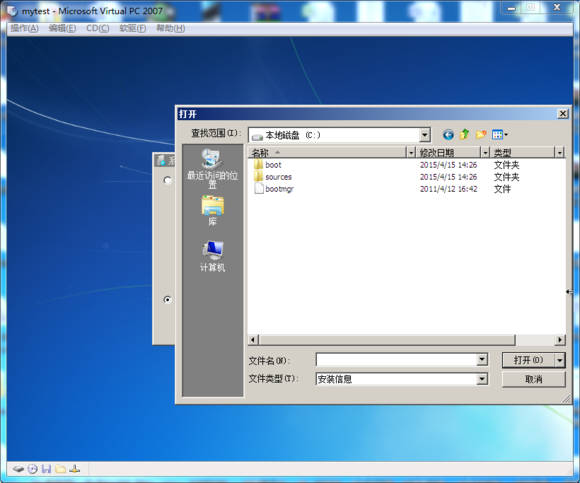Click the horizontal scrollbar thumb
Viewport: 580px width, 483px height.
point(387,340)
